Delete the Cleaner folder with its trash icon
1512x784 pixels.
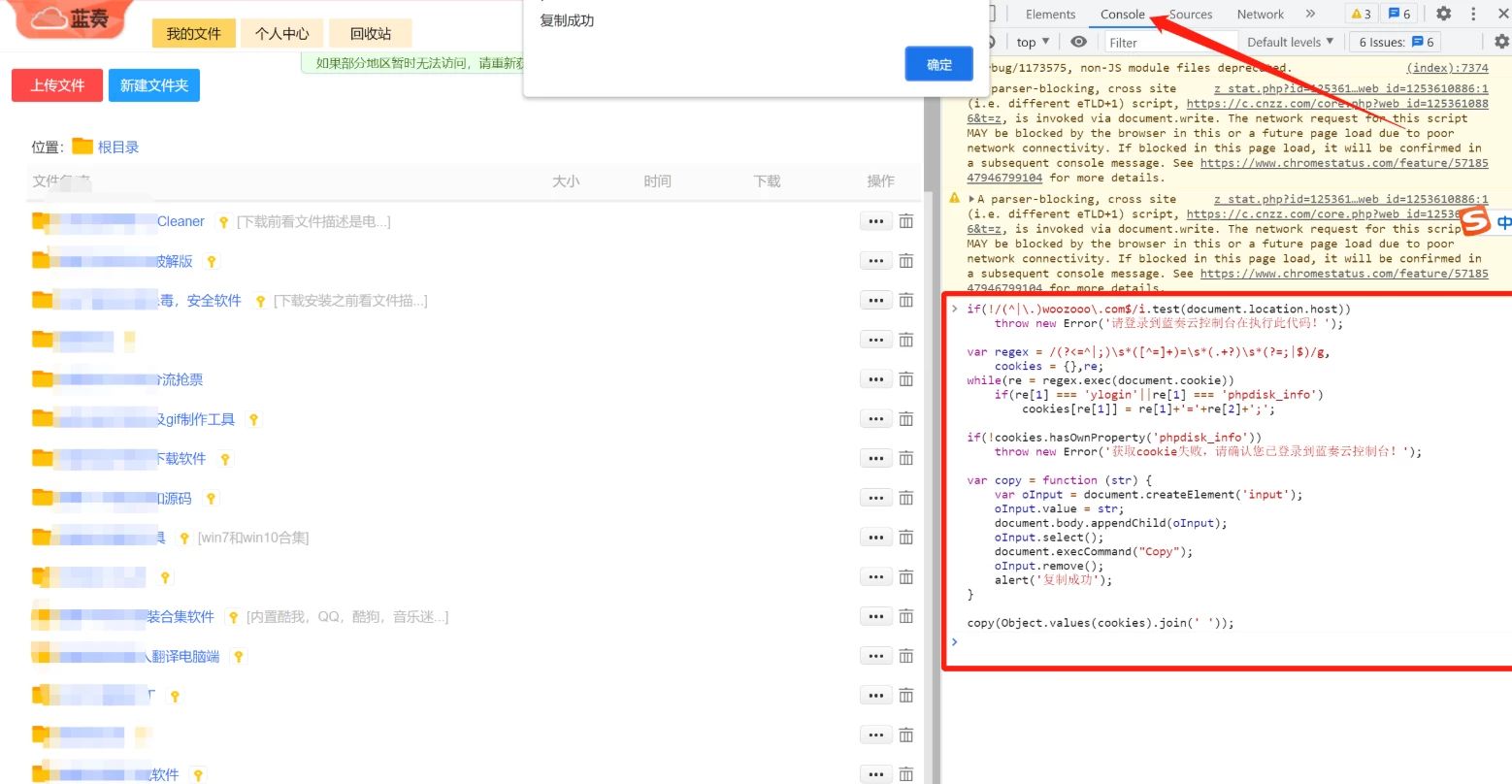tap(905, 221)
